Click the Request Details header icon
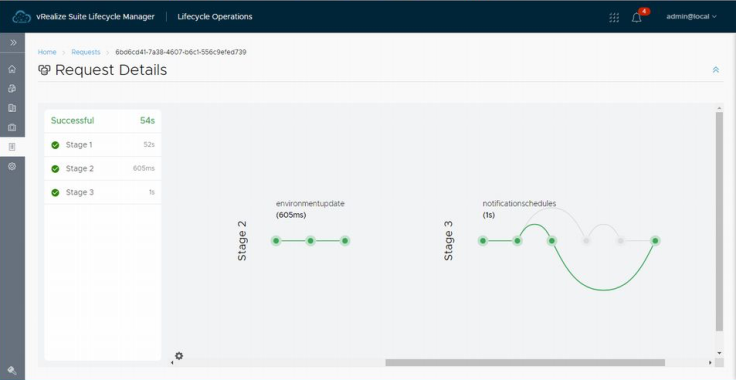The image size is (736, 380). click(44, 70)
